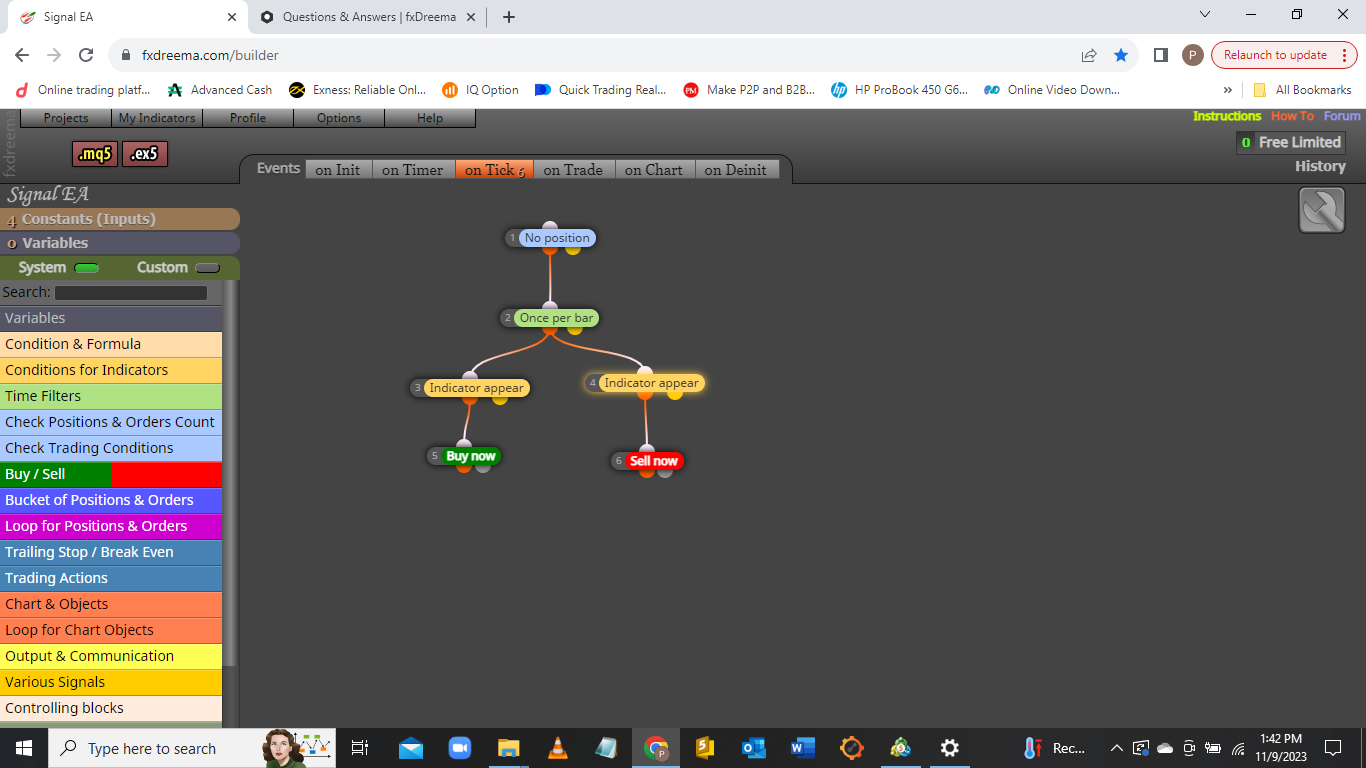
Task: Click the wrench settings icon
Action: pos(1321,211)
